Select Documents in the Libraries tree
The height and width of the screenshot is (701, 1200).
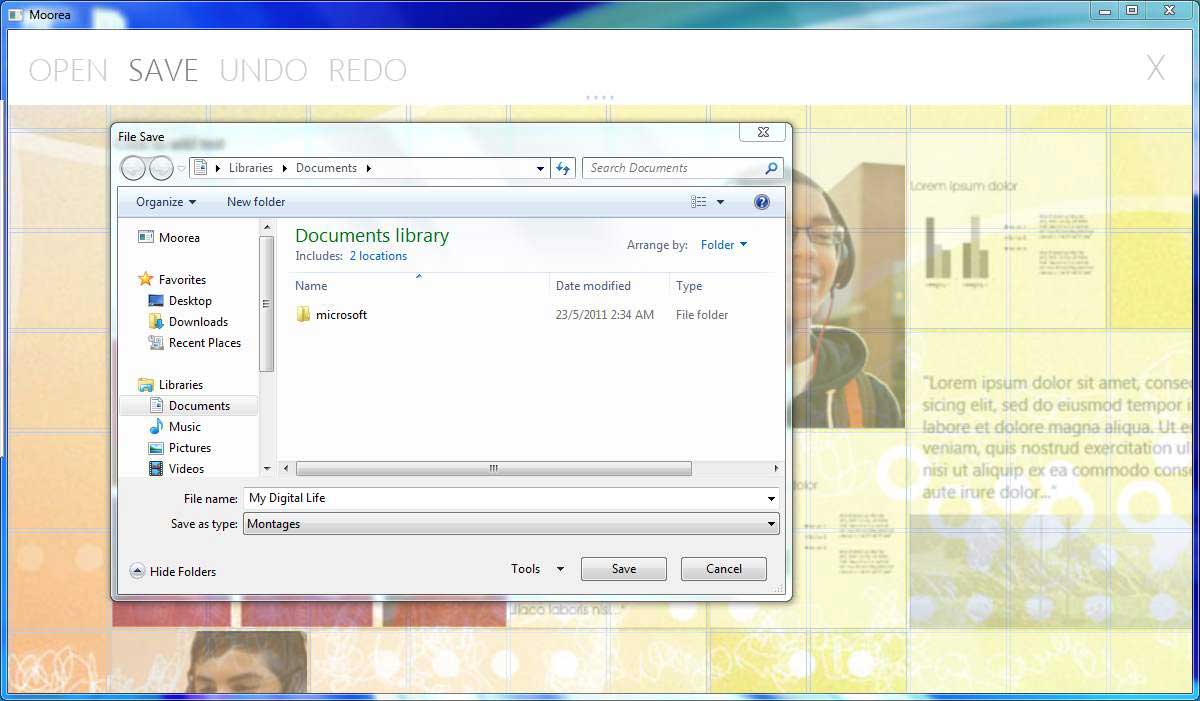[x=199, y=406]
